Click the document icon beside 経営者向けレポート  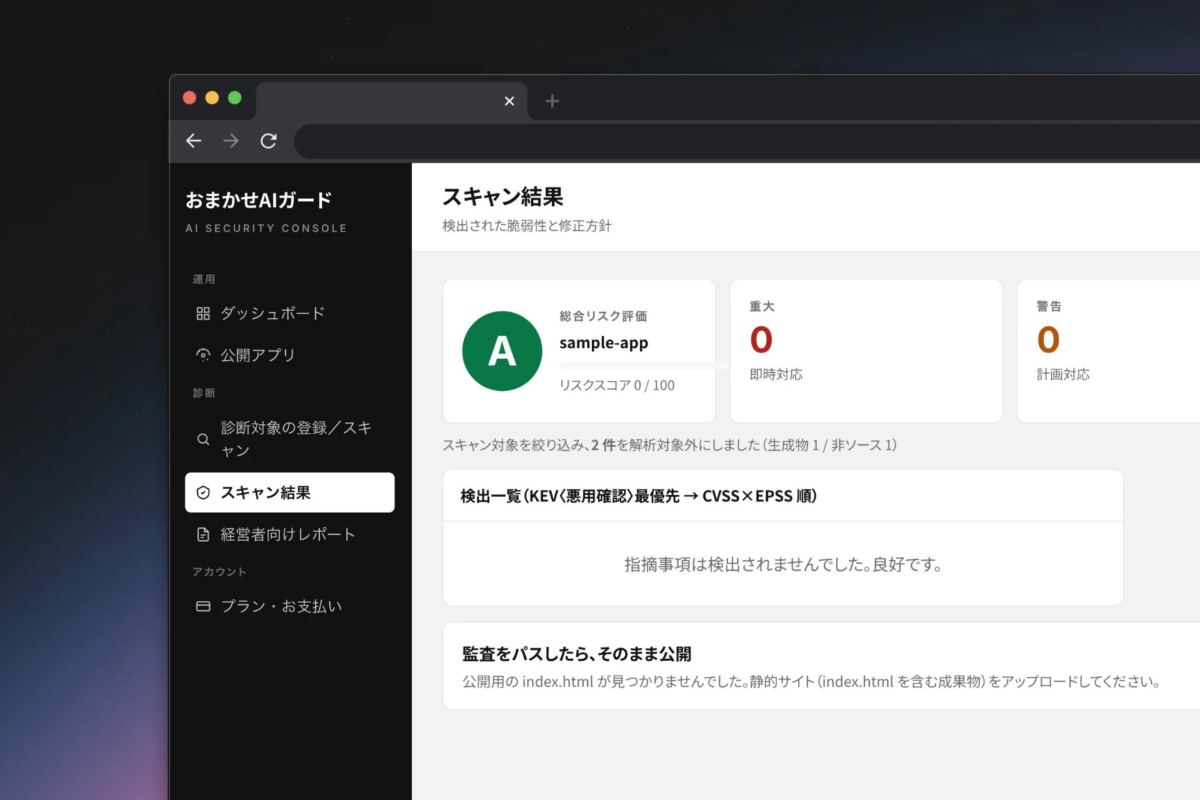tap(203, 535)
